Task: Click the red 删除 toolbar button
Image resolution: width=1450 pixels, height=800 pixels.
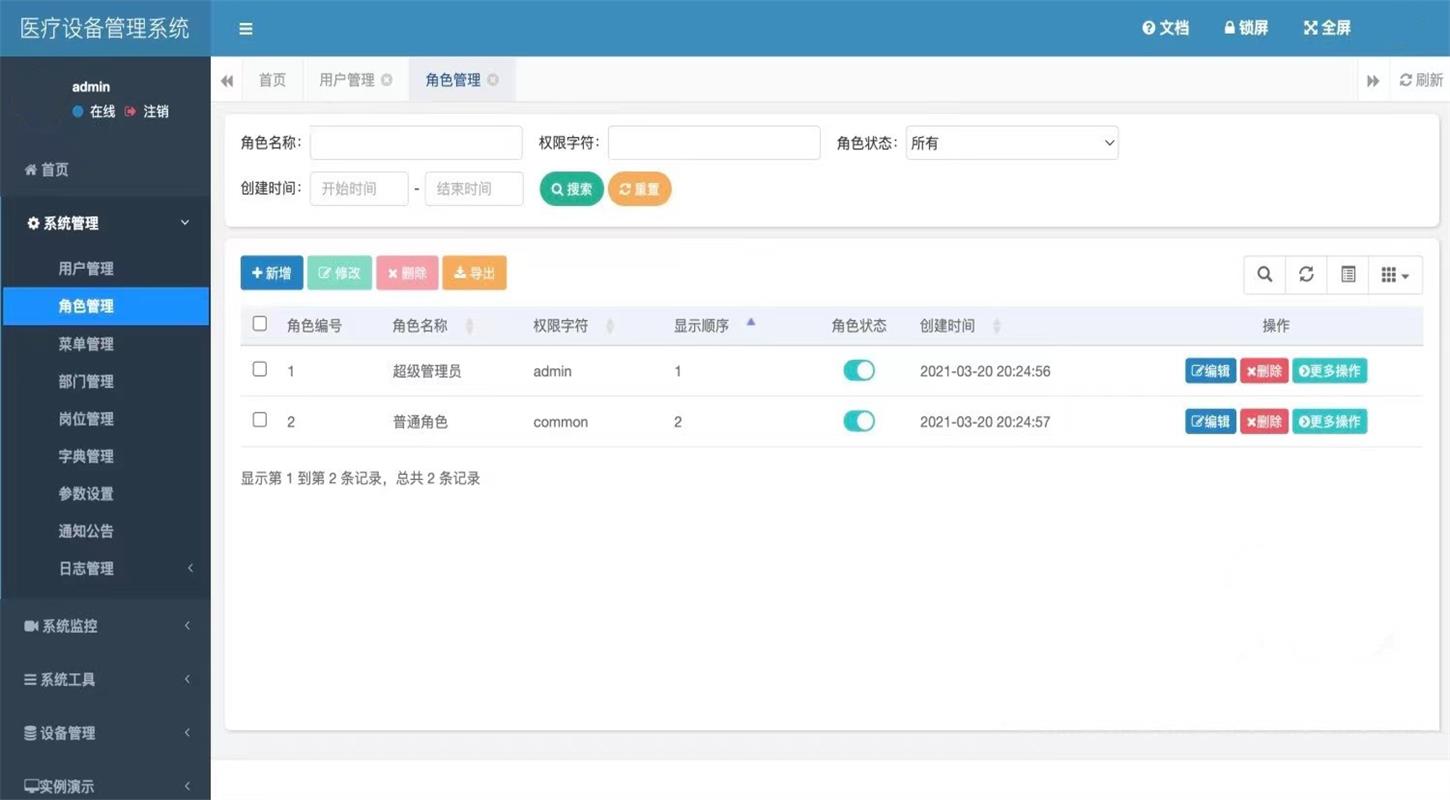Action: point(407,273)
